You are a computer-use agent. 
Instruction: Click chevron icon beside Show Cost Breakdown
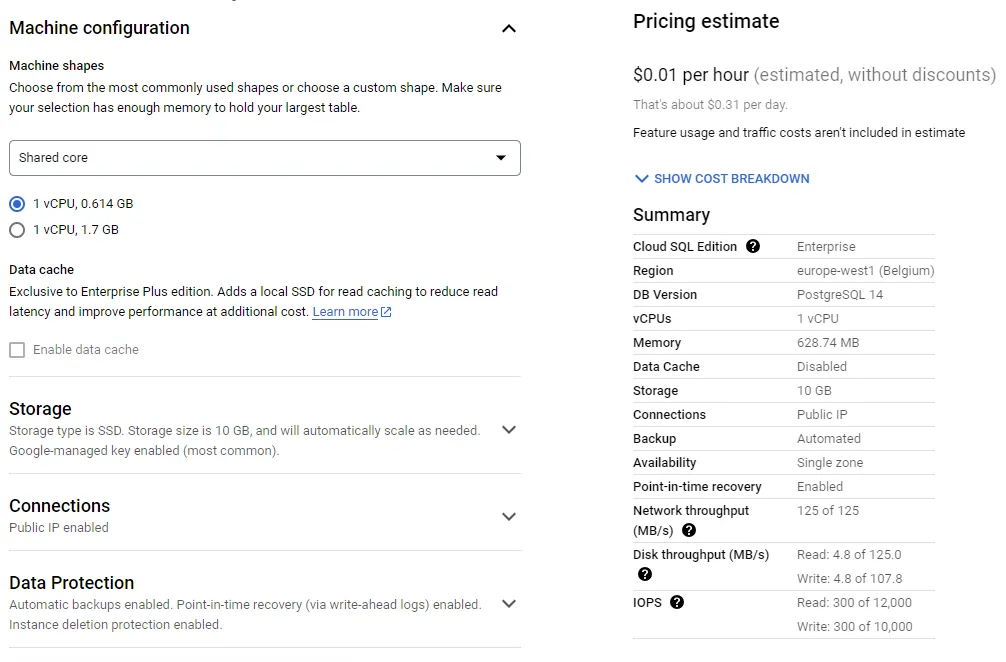click(642, 179)
